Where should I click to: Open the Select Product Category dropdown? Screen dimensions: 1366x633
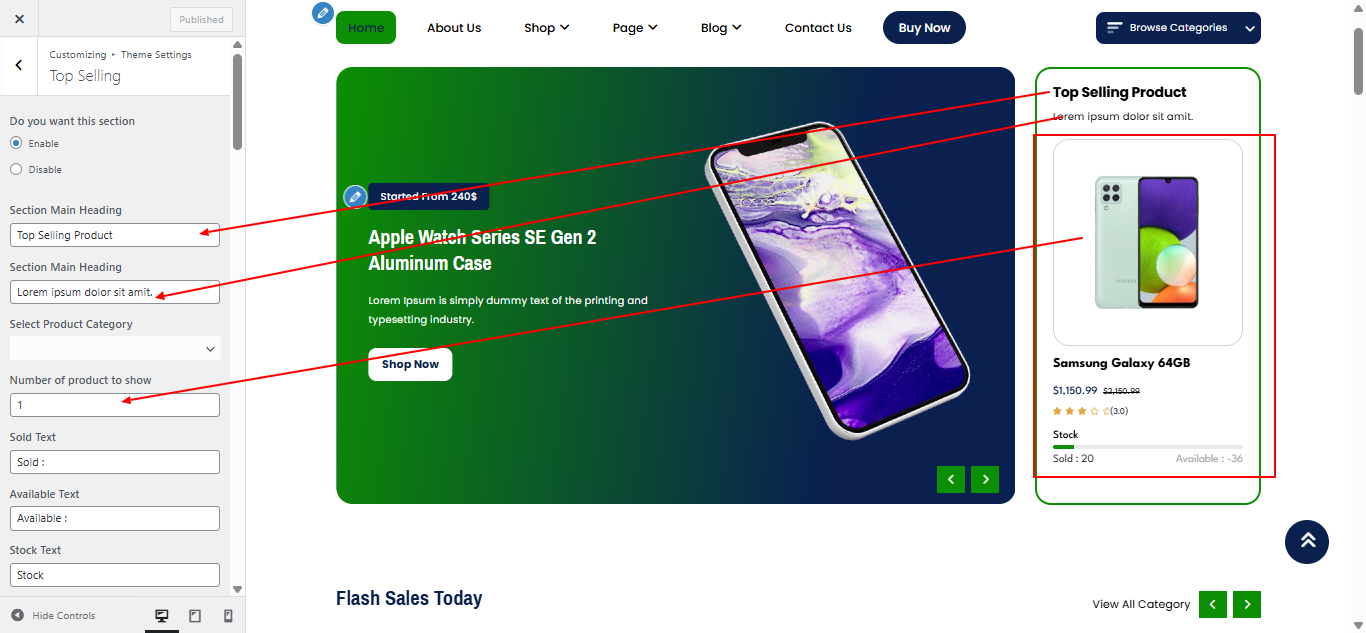(x=115, y=348)
